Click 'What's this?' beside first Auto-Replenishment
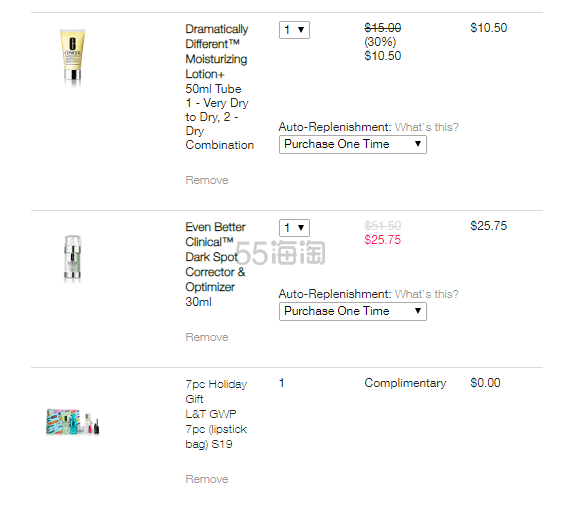 426,127
